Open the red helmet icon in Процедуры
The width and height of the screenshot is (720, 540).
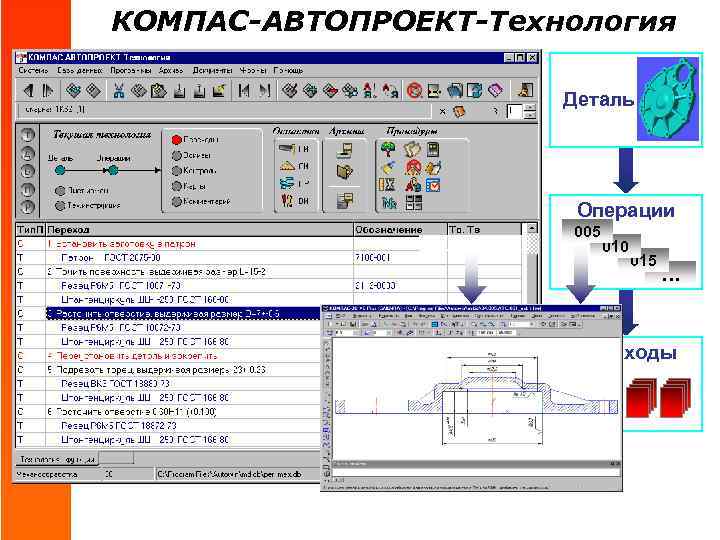coord(413,168)
